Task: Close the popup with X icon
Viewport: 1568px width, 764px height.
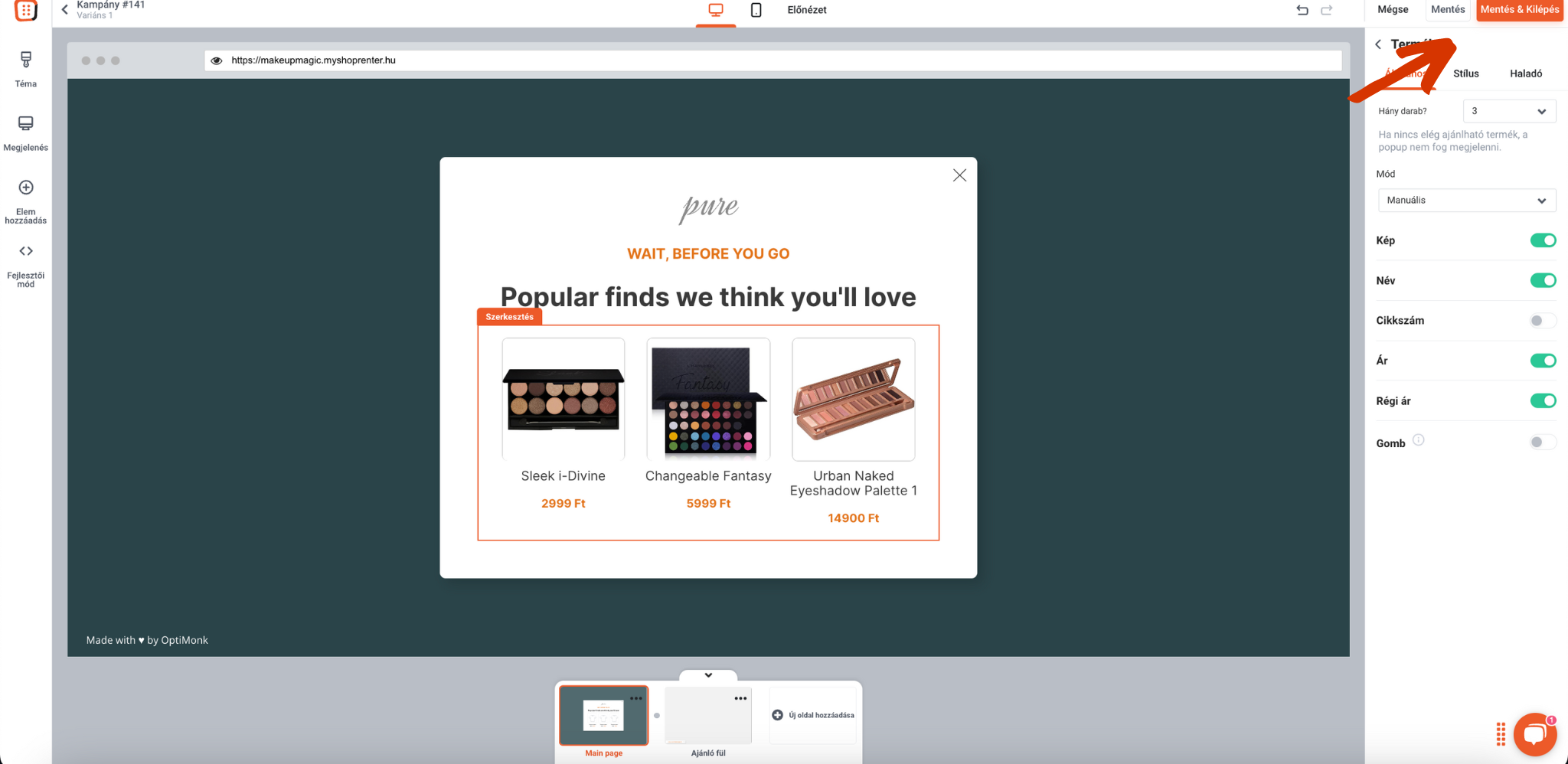Action: click(x=959, y=175)
